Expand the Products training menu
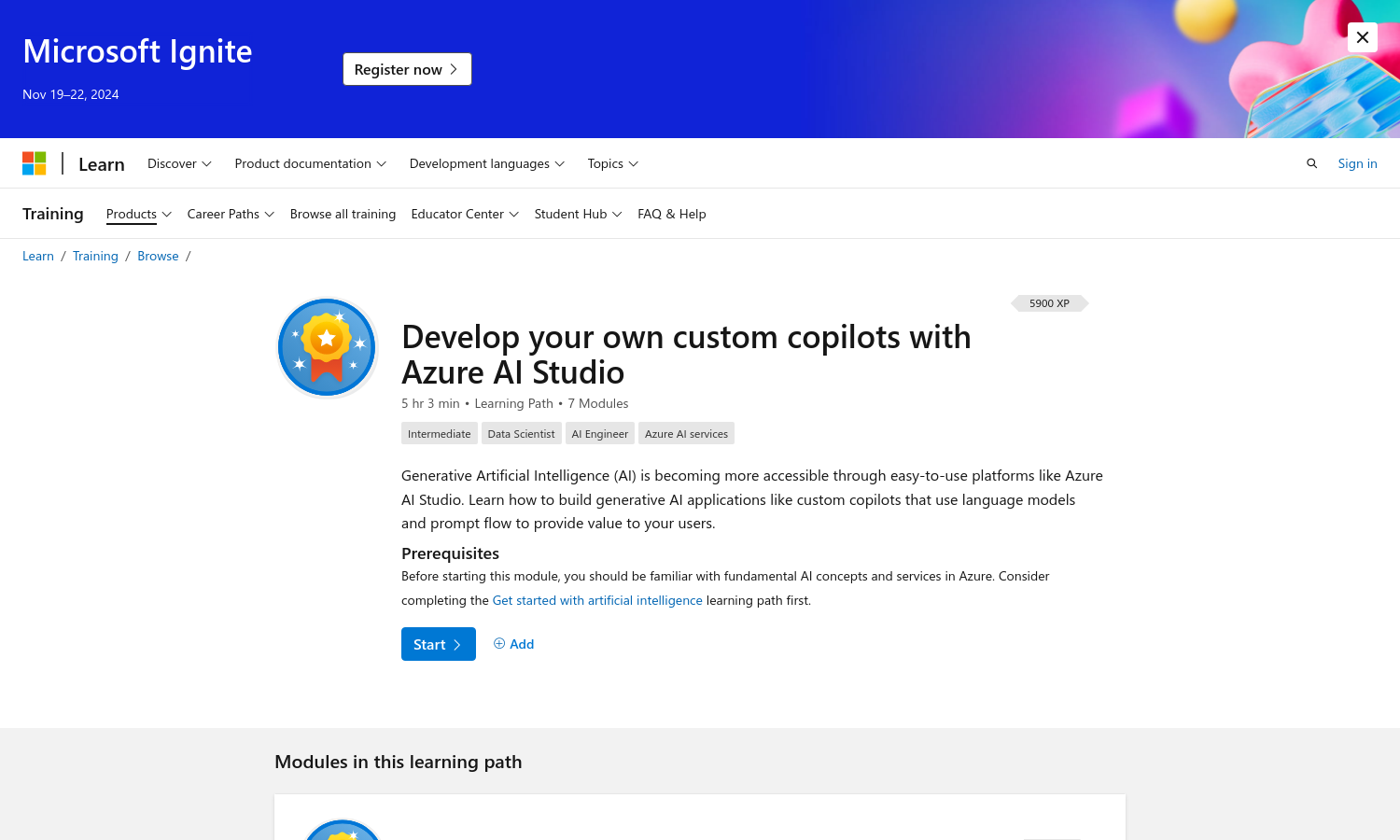1400x840 pixels. point(138,214)
